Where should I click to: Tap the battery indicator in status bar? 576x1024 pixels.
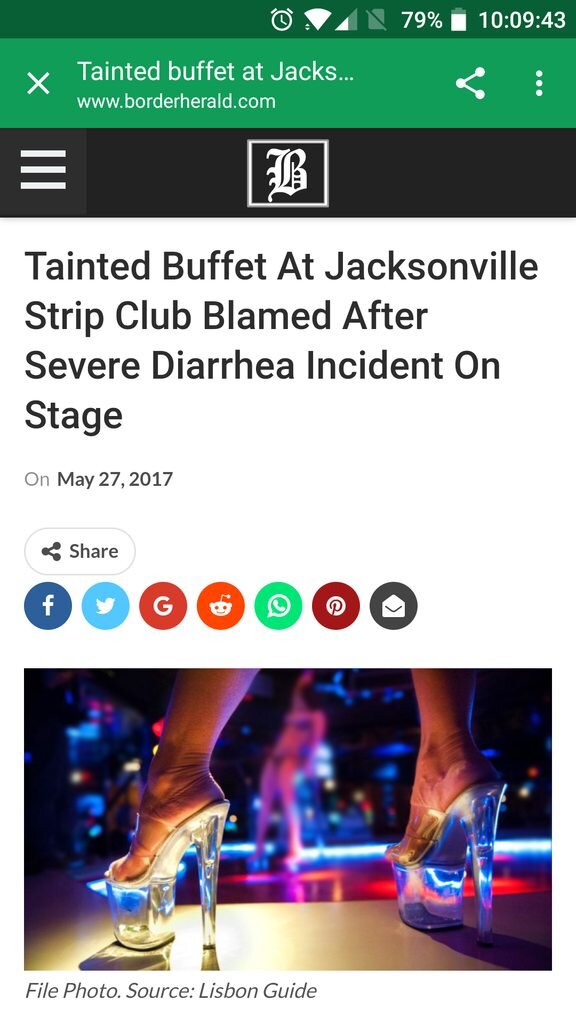tap(459, 20)
